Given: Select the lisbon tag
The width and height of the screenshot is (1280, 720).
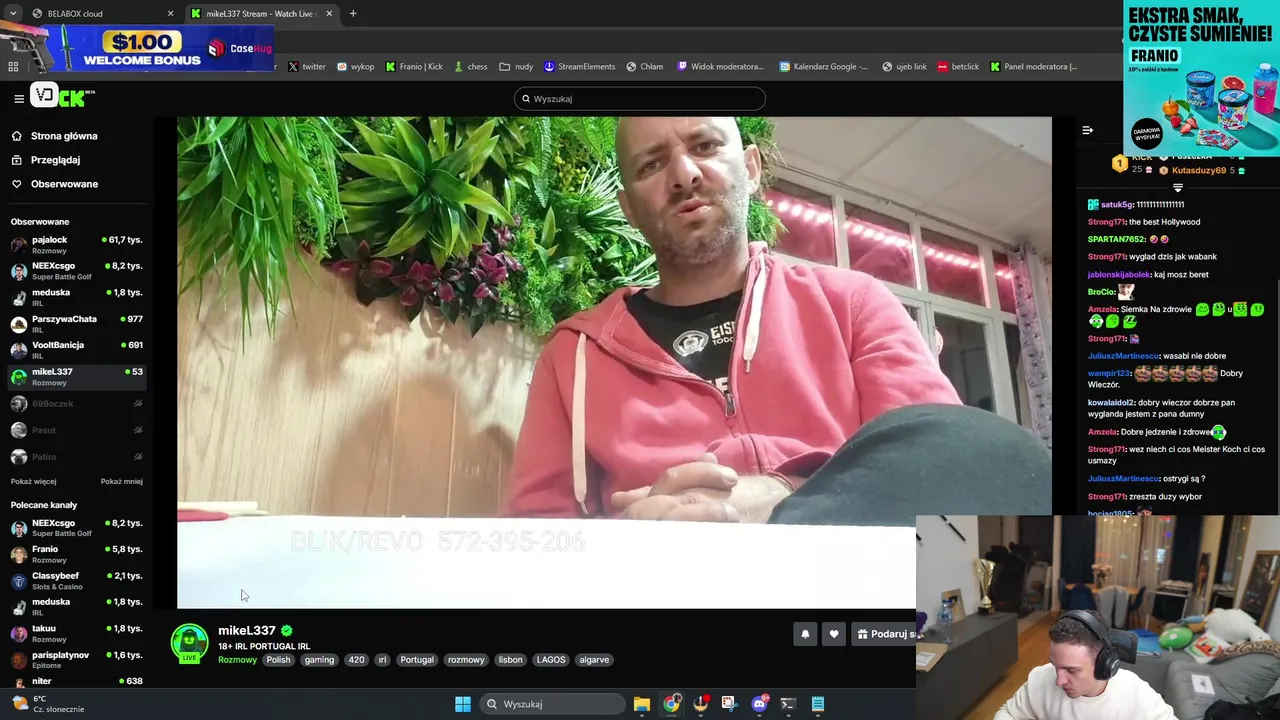Looking at the screenshot, I should tap(510, 660).
